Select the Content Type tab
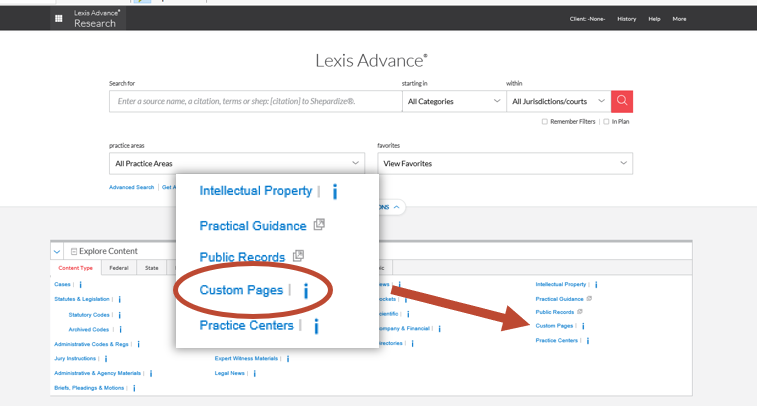Image resolution: width=757 pixels, height=406 pixels. (75, 268)
